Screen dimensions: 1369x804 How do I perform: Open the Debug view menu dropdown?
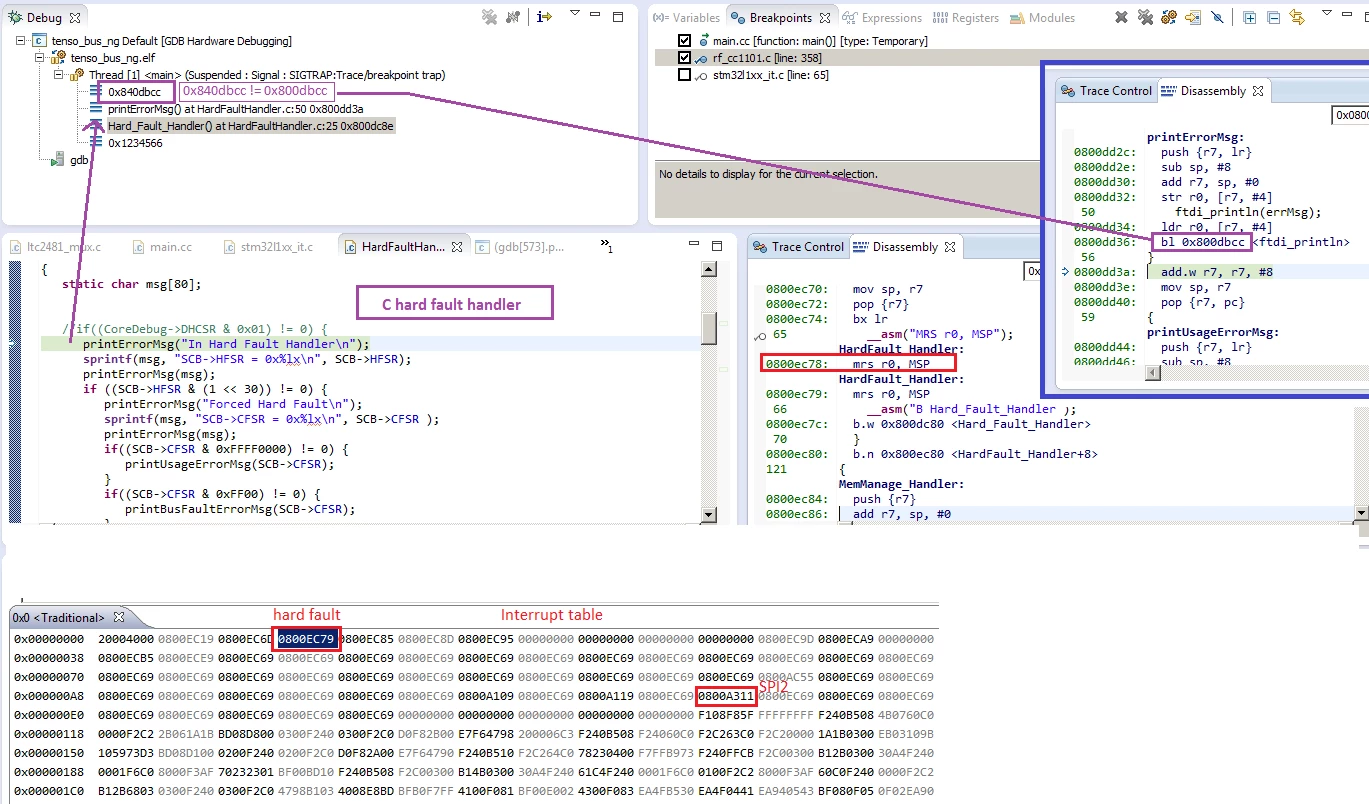[575, 15]
